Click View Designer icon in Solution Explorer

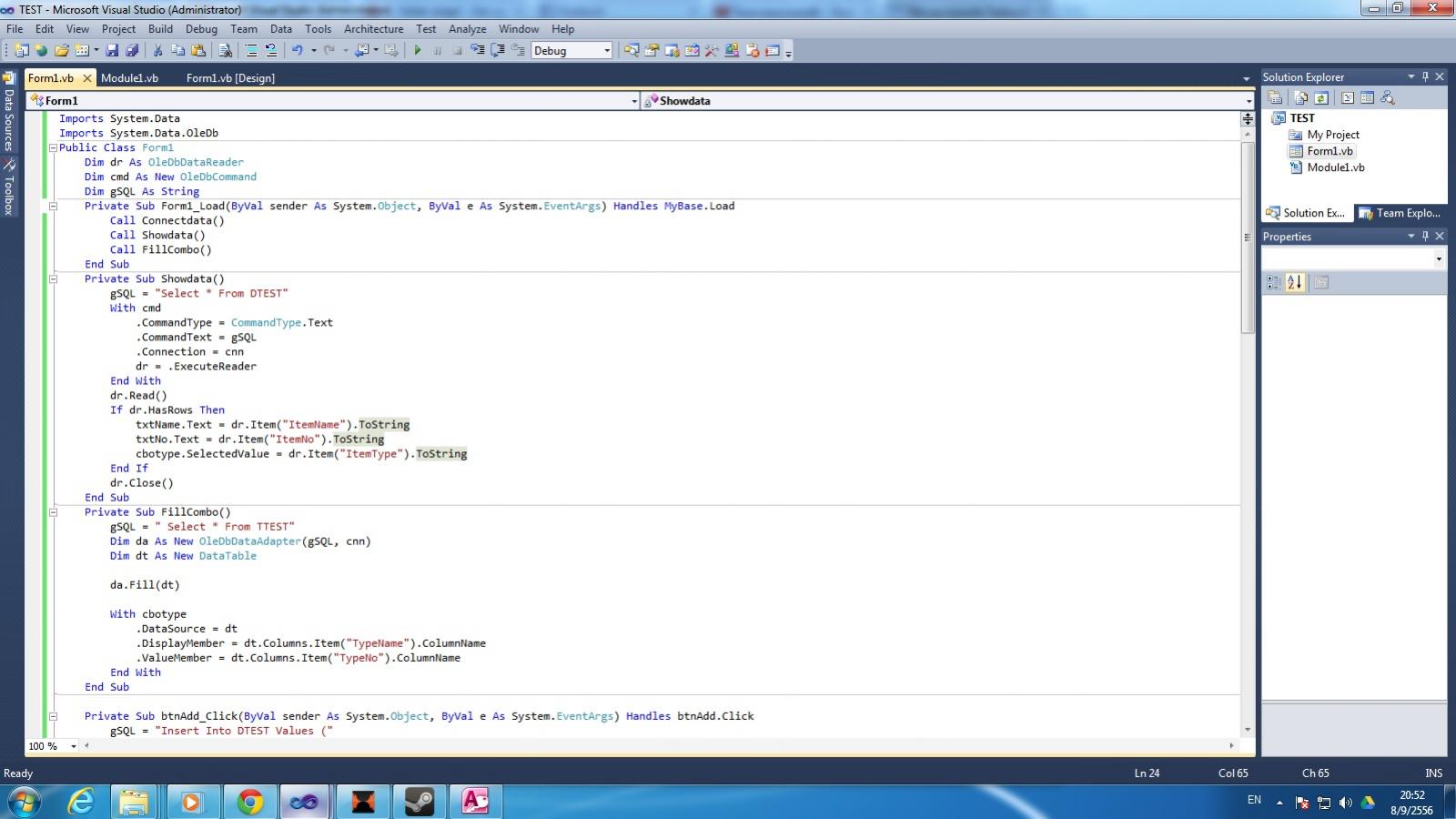pos(1367,97)
